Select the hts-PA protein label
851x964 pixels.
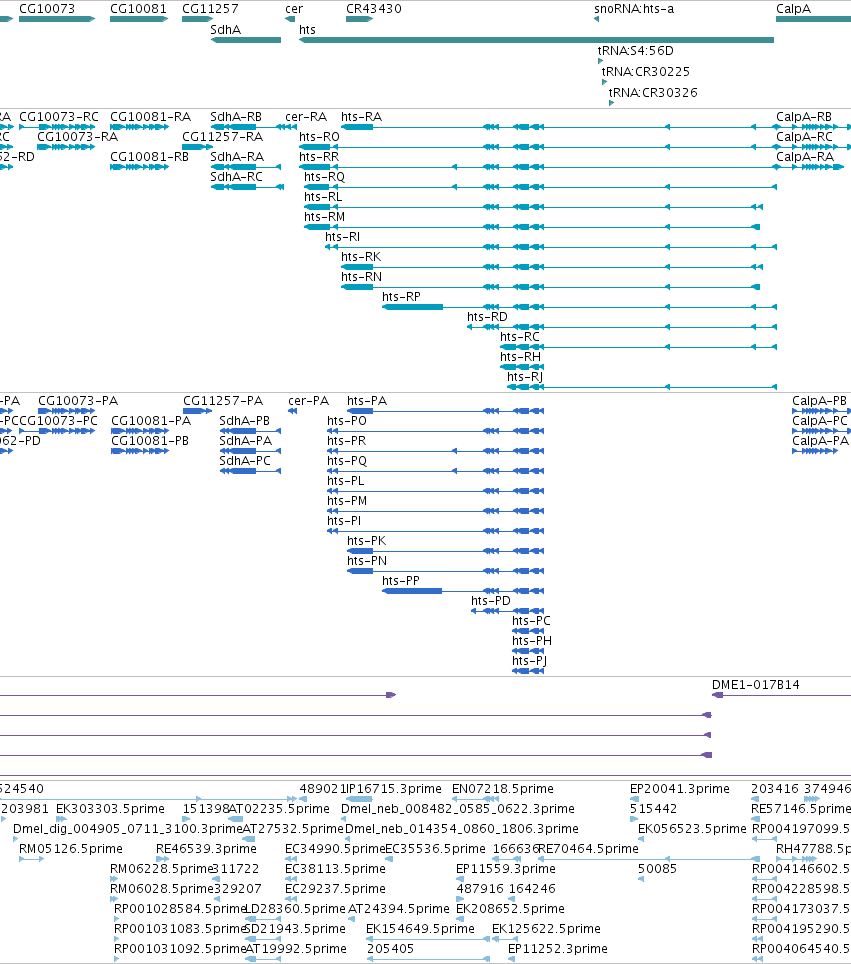367,401
